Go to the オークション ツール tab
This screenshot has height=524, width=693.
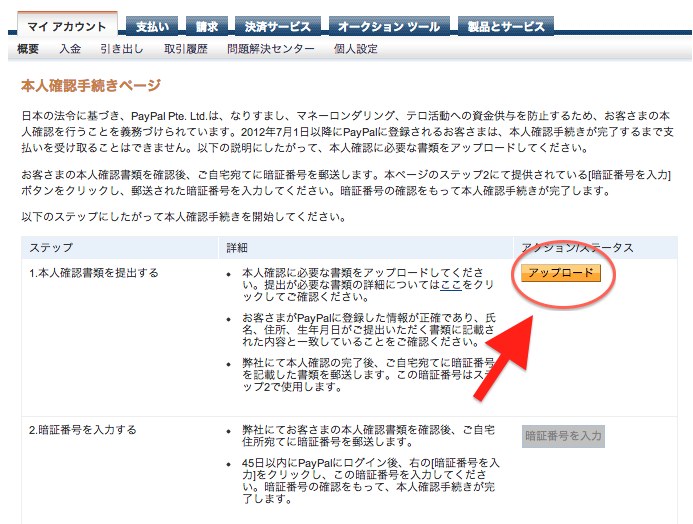(x=389, y=26)
